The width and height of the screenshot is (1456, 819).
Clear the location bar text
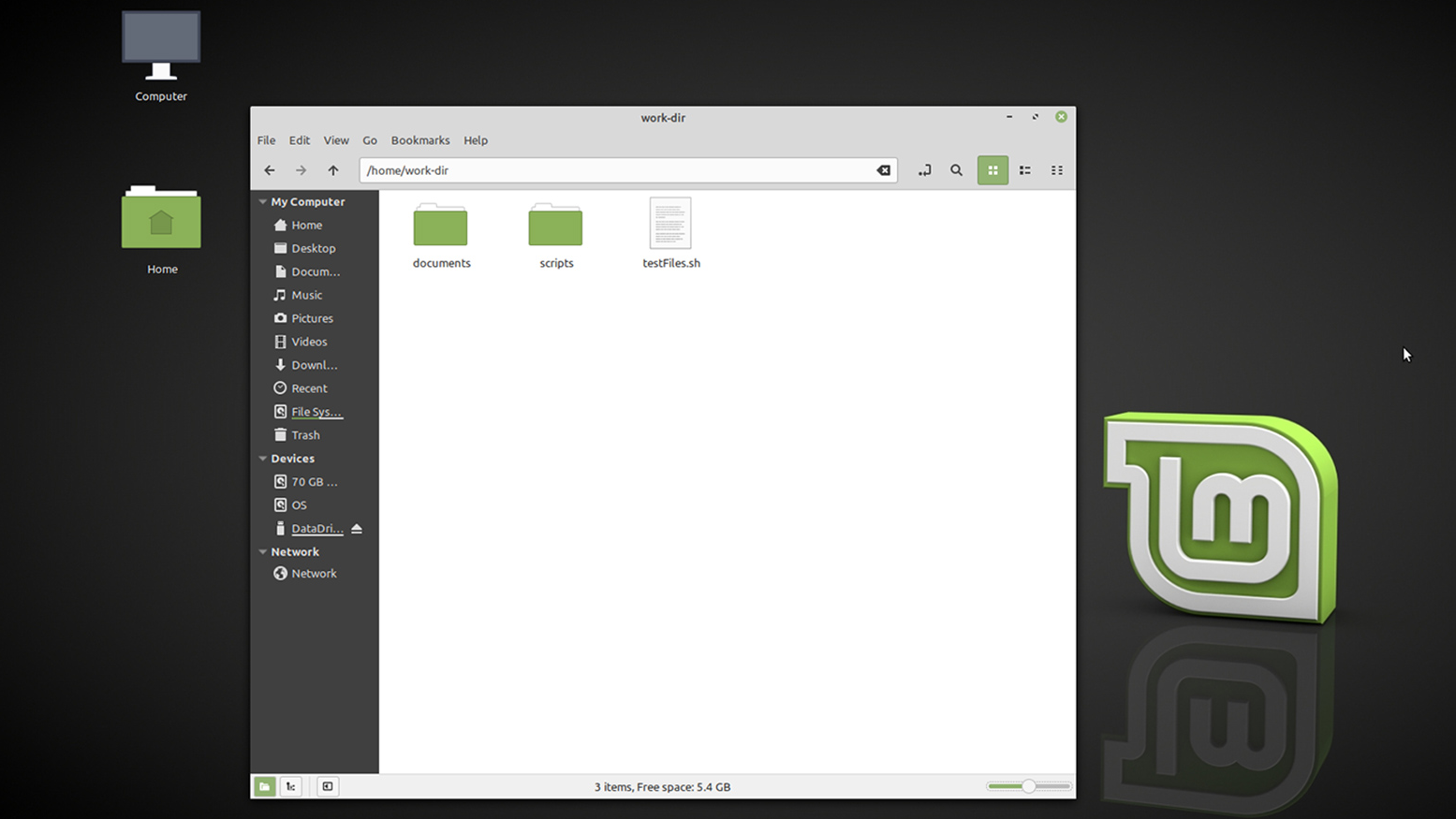[x=883, y=170]
